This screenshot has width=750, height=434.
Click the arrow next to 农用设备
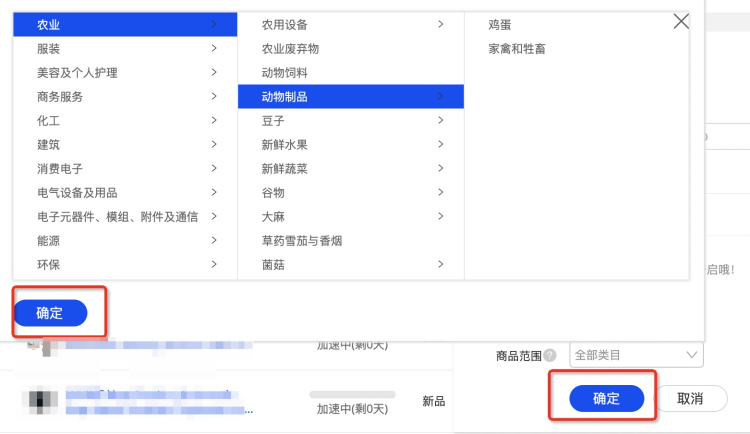440,24
